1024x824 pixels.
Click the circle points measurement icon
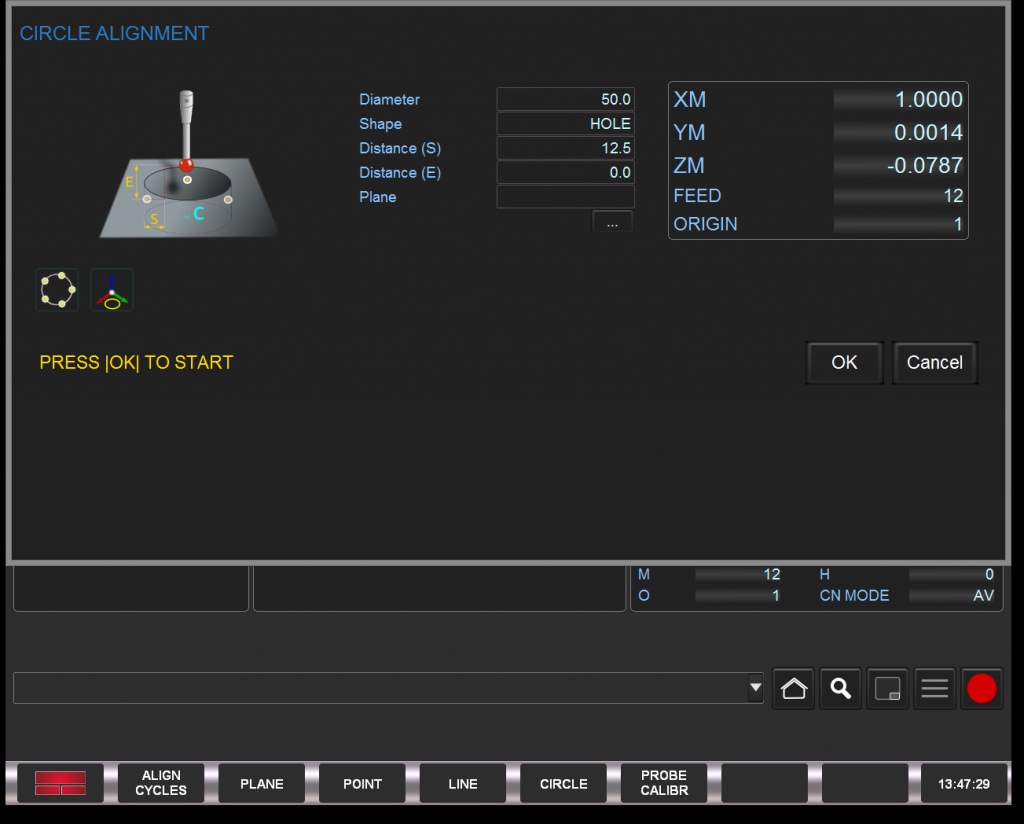(x=57, y=290)
